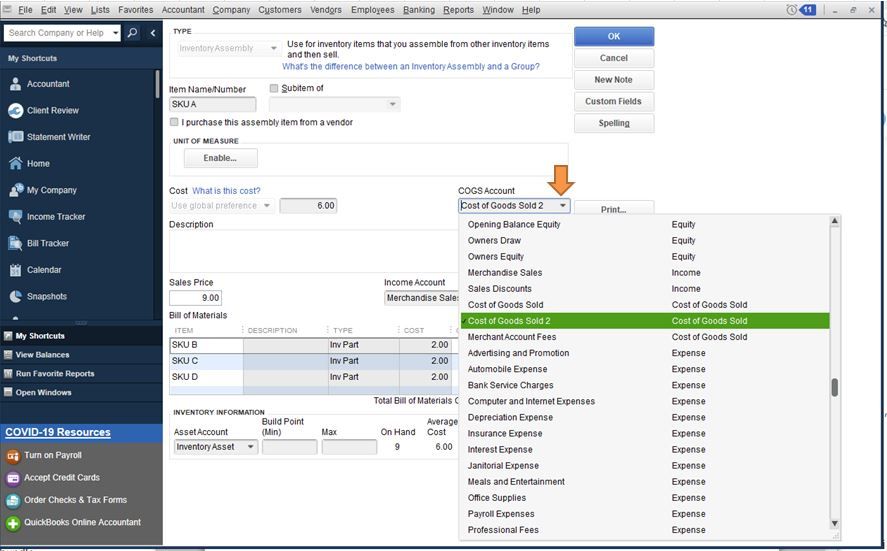Select Office Supplies expense account
887x551 pixels.
tap(645, 498)
